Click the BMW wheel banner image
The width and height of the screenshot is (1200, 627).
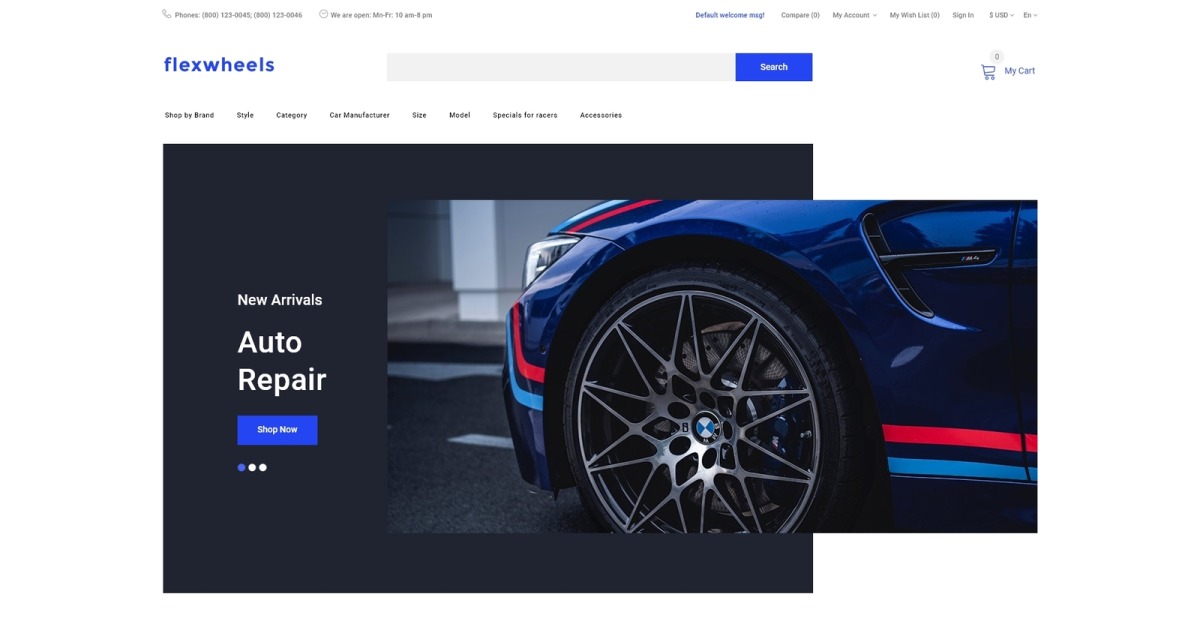tap(712, 366)
